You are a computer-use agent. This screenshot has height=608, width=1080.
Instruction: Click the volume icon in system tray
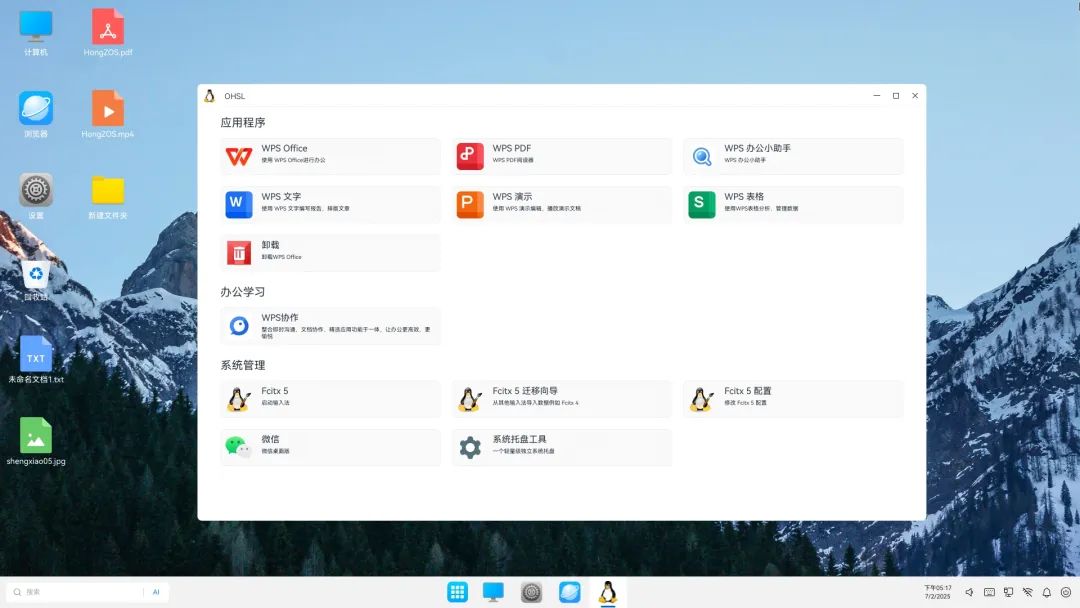click(969, 593)
